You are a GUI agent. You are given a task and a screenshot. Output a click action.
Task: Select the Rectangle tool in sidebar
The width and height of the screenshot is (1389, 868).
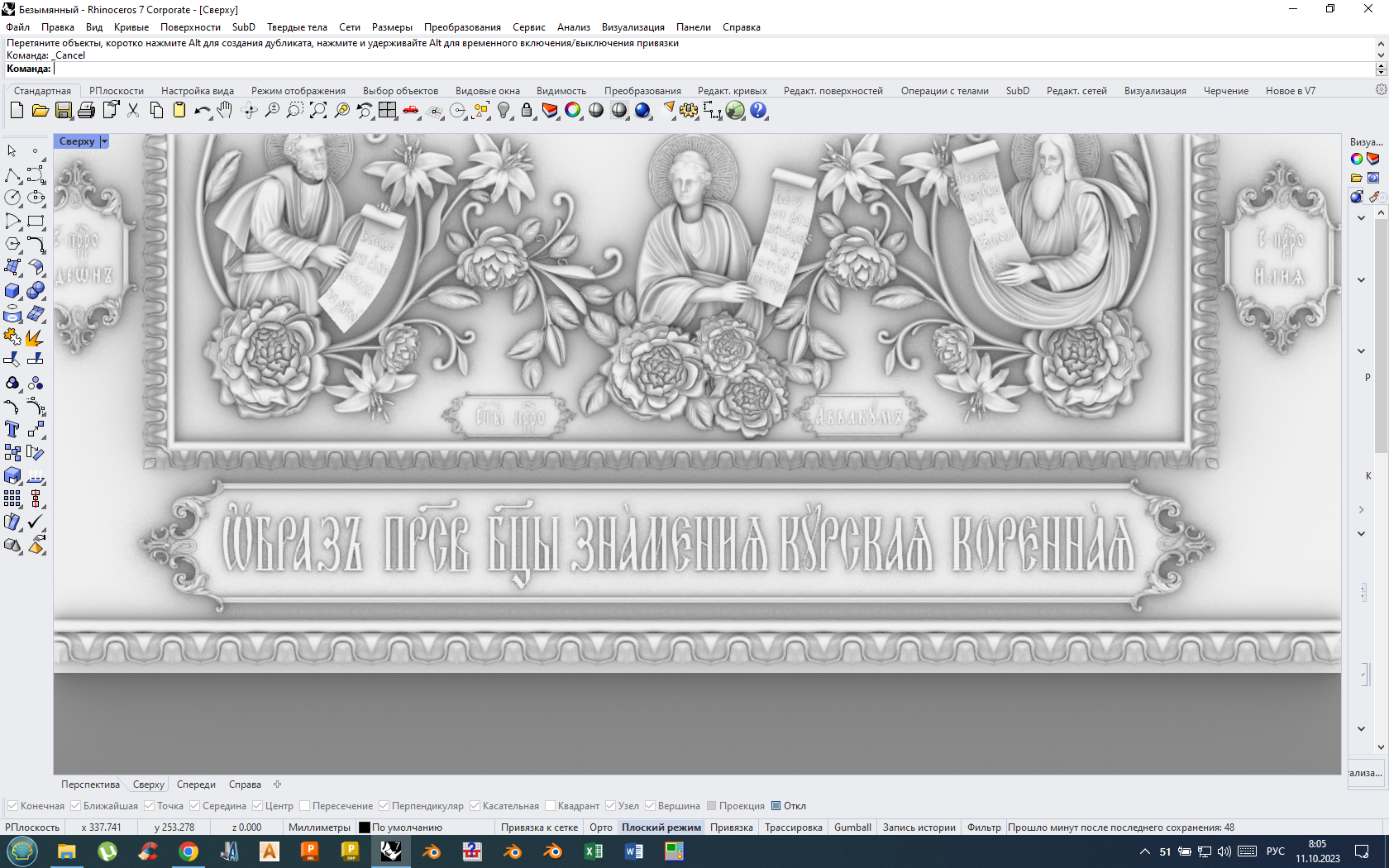click(x=36, y=221)
